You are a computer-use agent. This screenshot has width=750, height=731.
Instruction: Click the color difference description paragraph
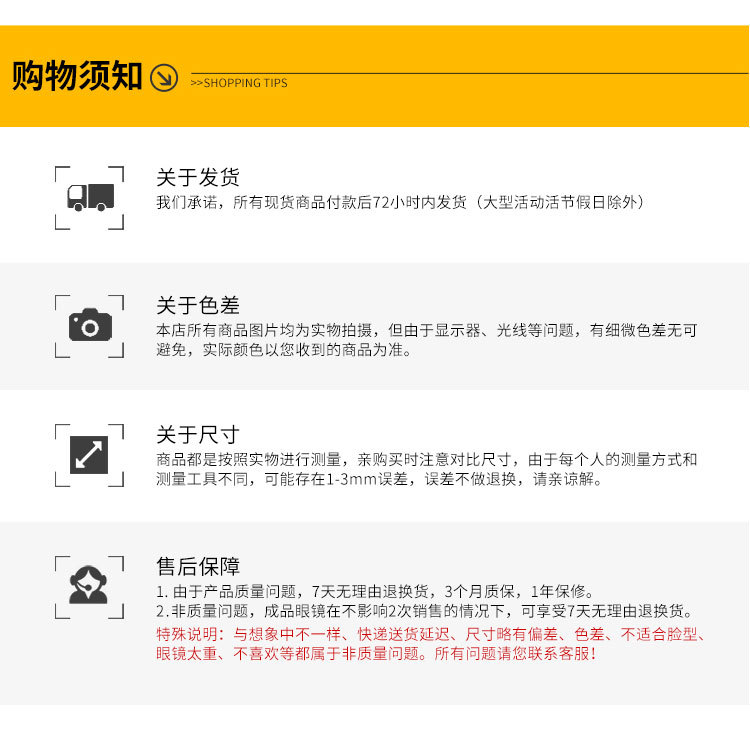(x=426, y=340)
